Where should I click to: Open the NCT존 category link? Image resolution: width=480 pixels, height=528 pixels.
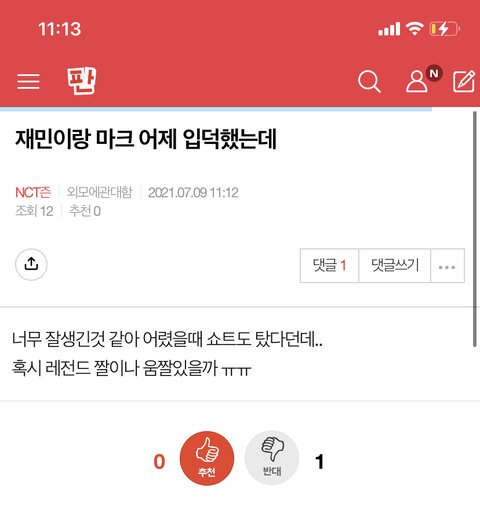tap(33, 193)
